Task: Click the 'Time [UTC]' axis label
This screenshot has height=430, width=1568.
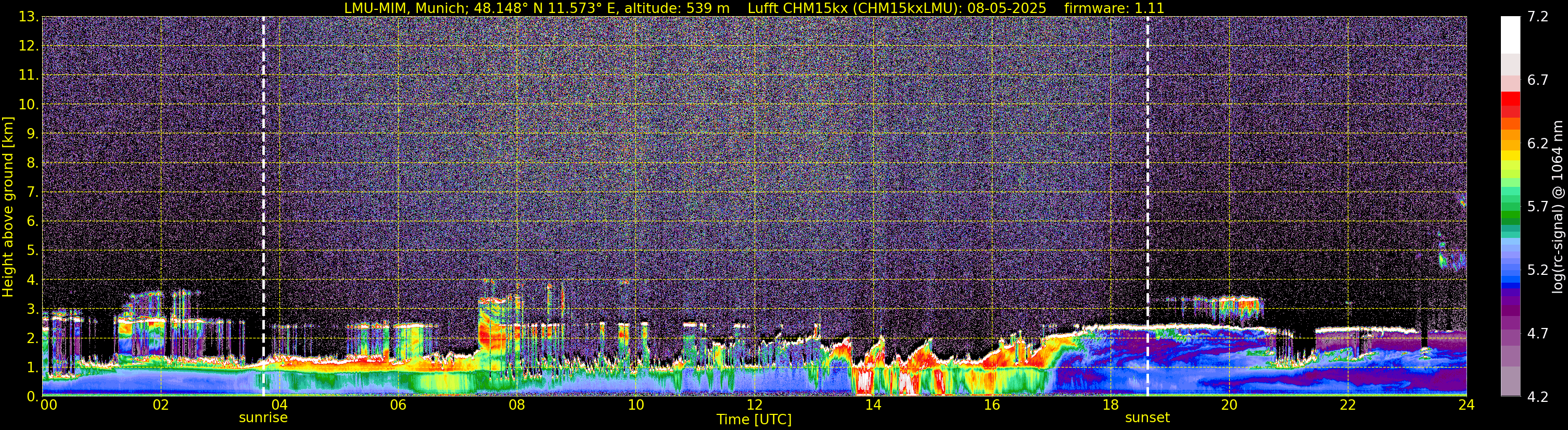Action: click(x=754, y=420)
